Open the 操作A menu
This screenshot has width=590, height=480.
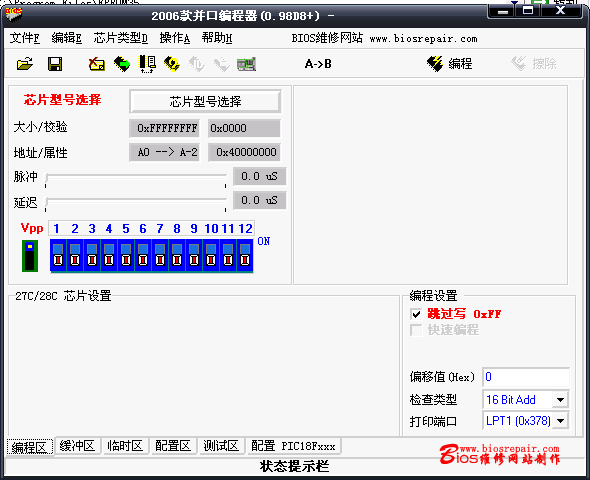pyautogui.click(x=175, y=38)
